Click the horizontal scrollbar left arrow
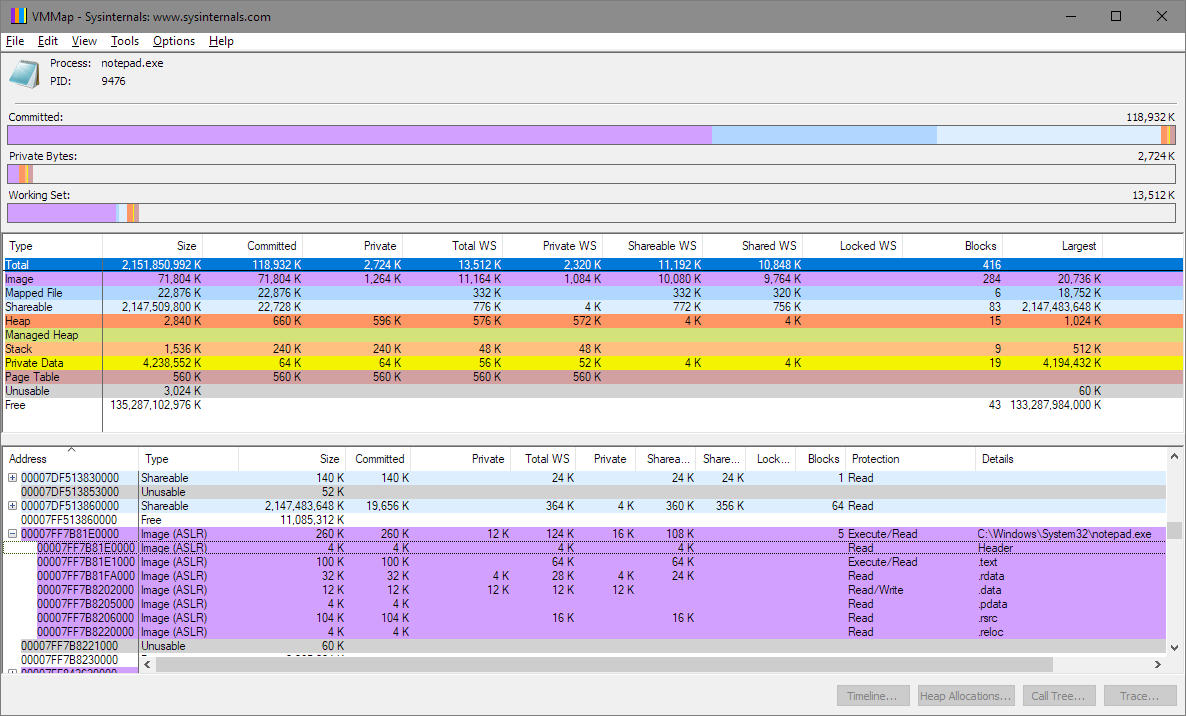This screenshot has width=1186, height=716. click(x=147, y=664)
